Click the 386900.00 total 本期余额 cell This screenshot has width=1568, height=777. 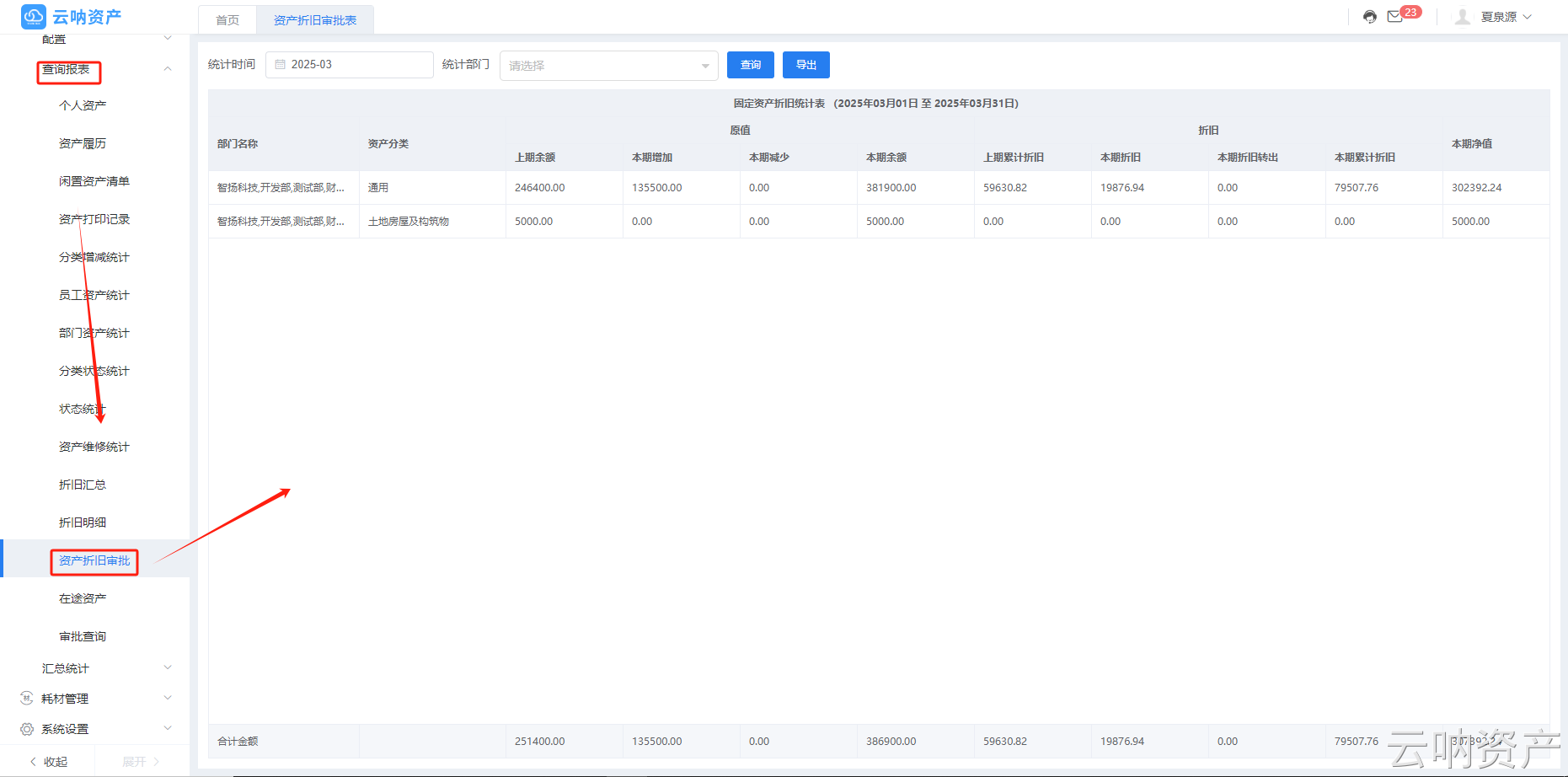(916, 742)
